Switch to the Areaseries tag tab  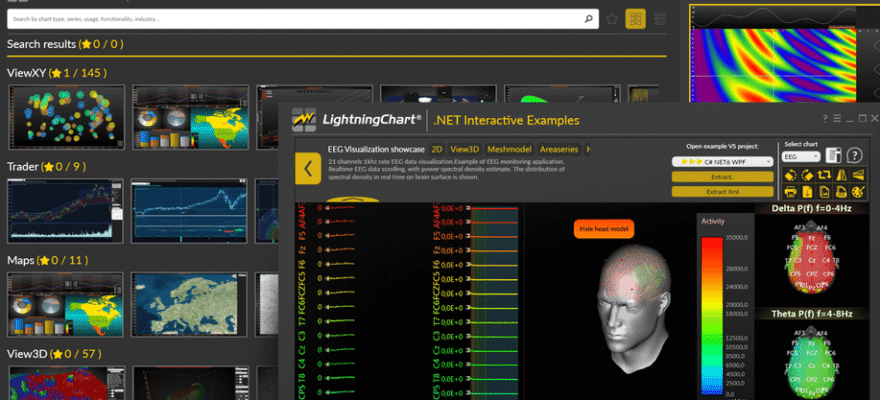559,149
